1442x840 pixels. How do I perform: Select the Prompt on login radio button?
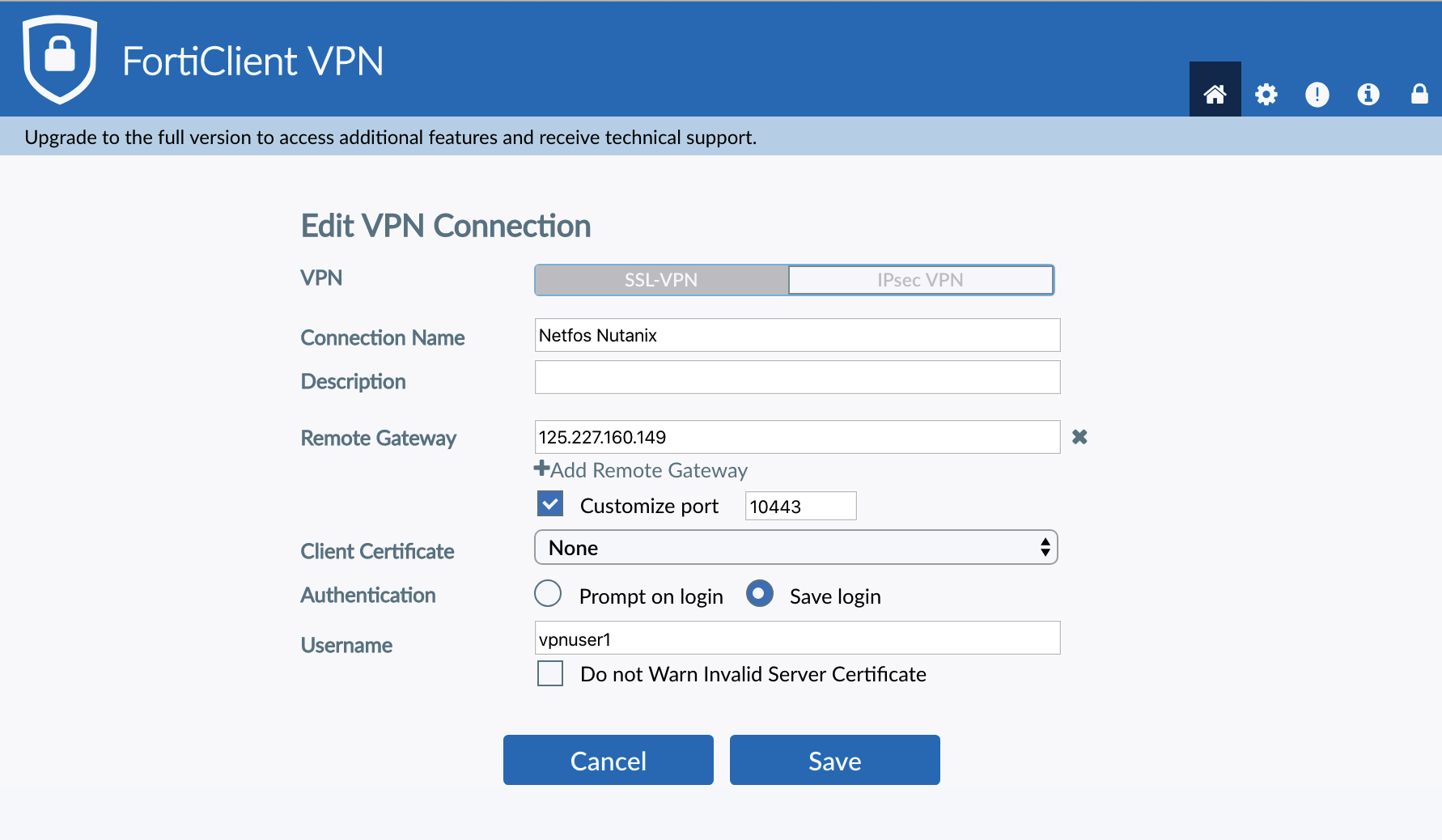pos(548,593)
